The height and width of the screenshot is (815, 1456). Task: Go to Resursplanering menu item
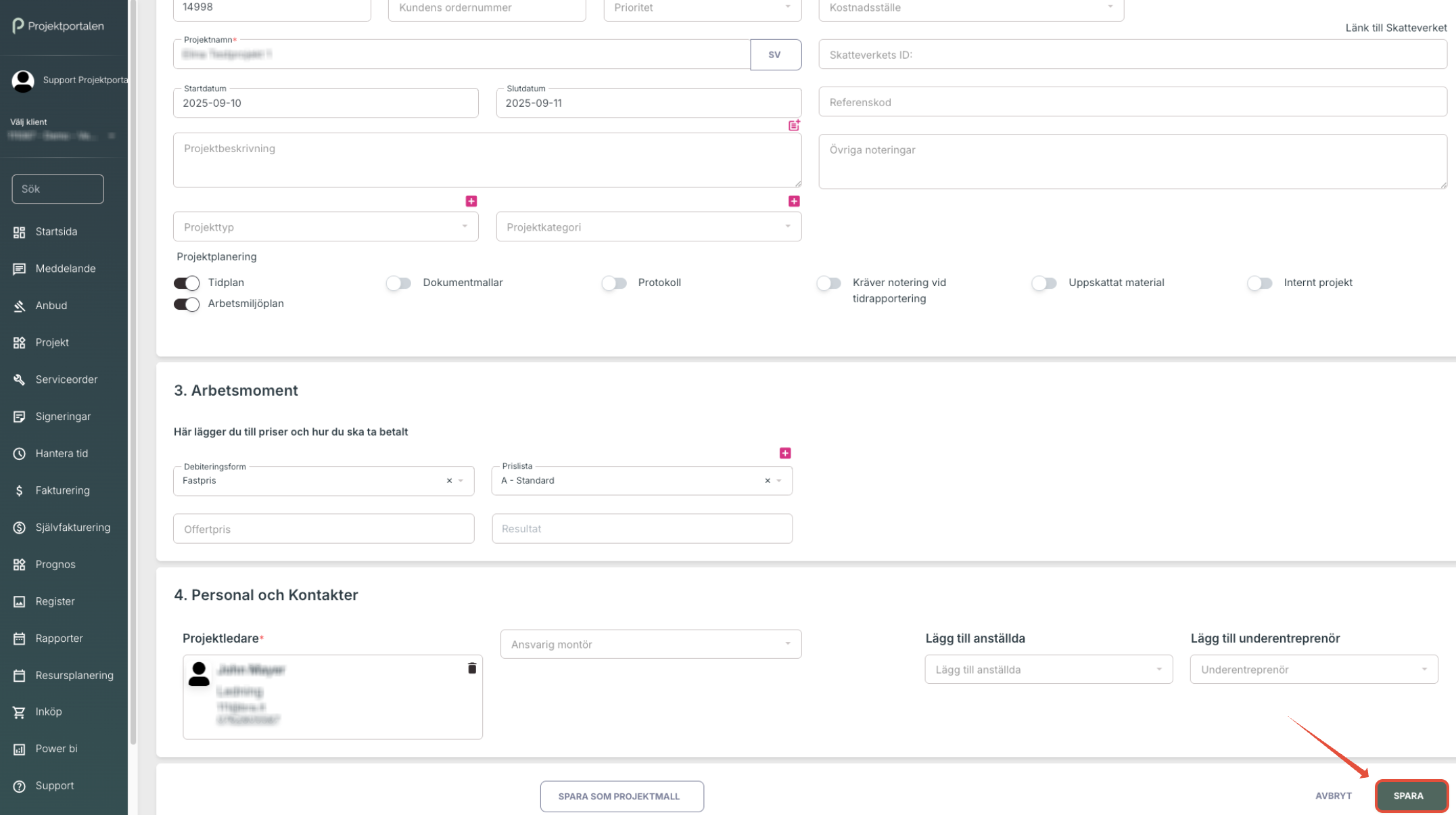(74, 675)
